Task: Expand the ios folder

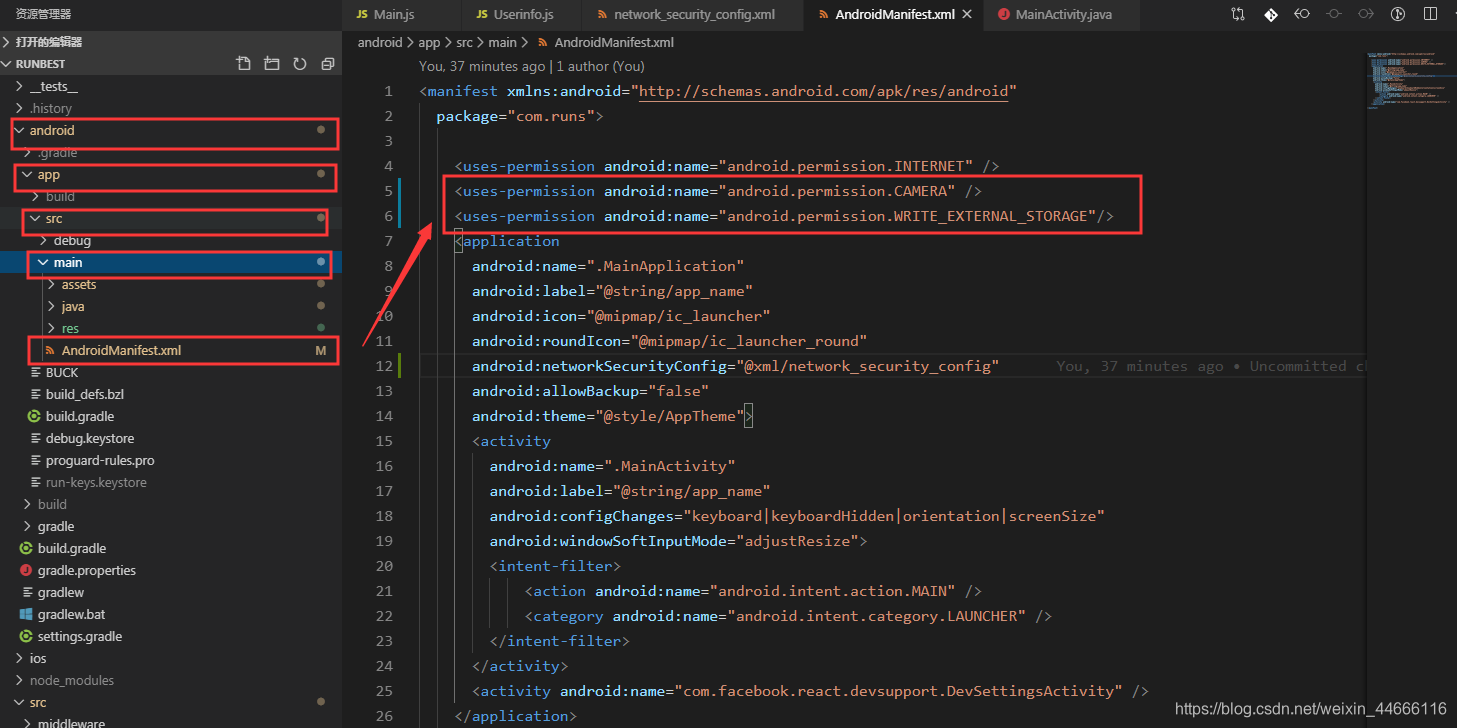Action: (x=19, y=658)
